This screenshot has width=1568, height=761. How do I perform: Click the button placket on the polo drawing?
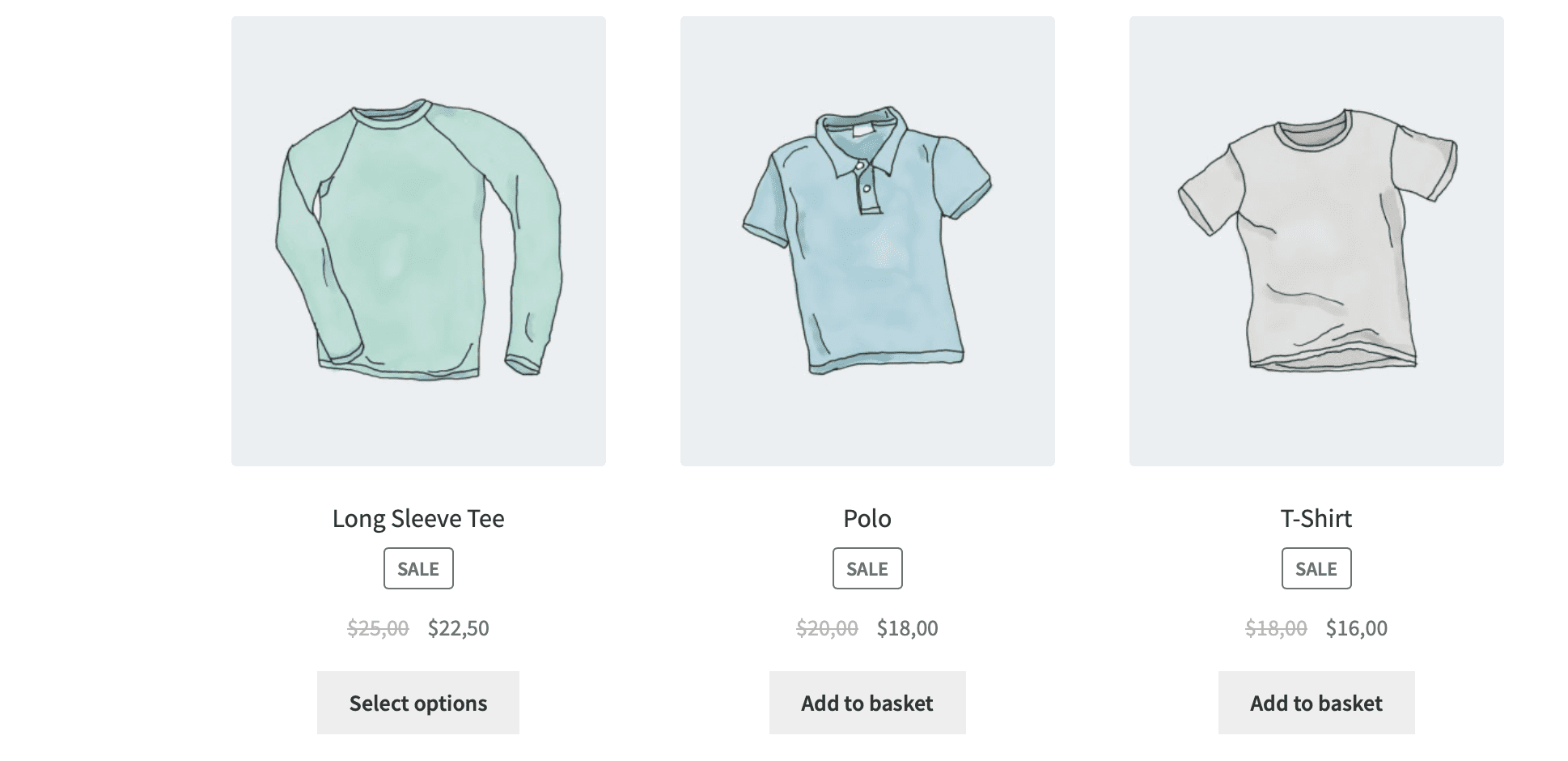coord(865,188)
